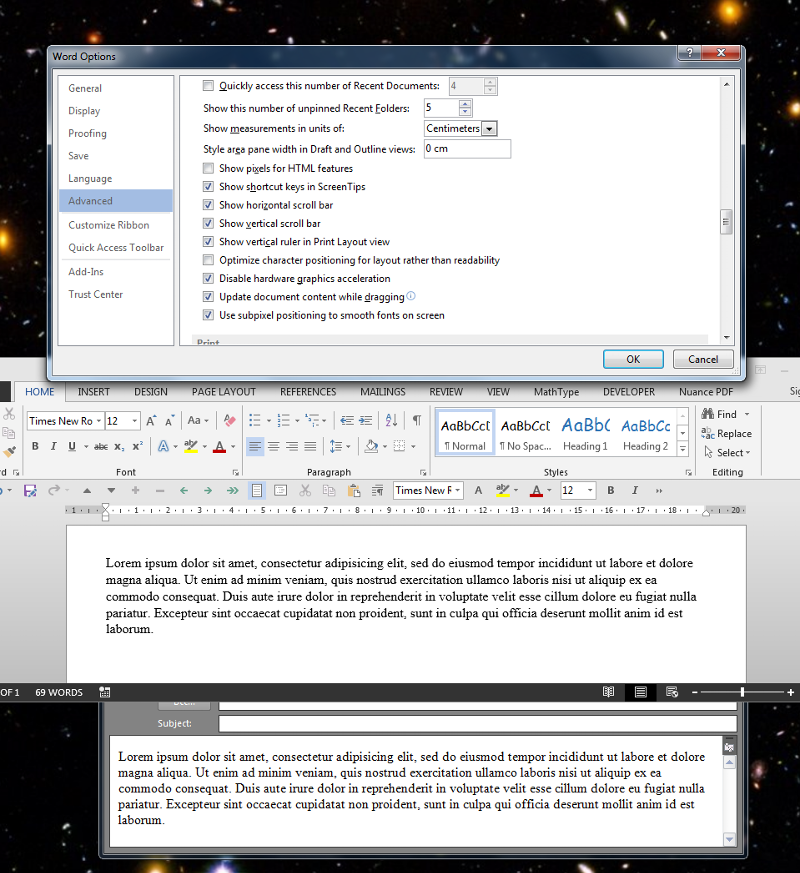Click the Clear All Formatting icon

click(229, 421)
